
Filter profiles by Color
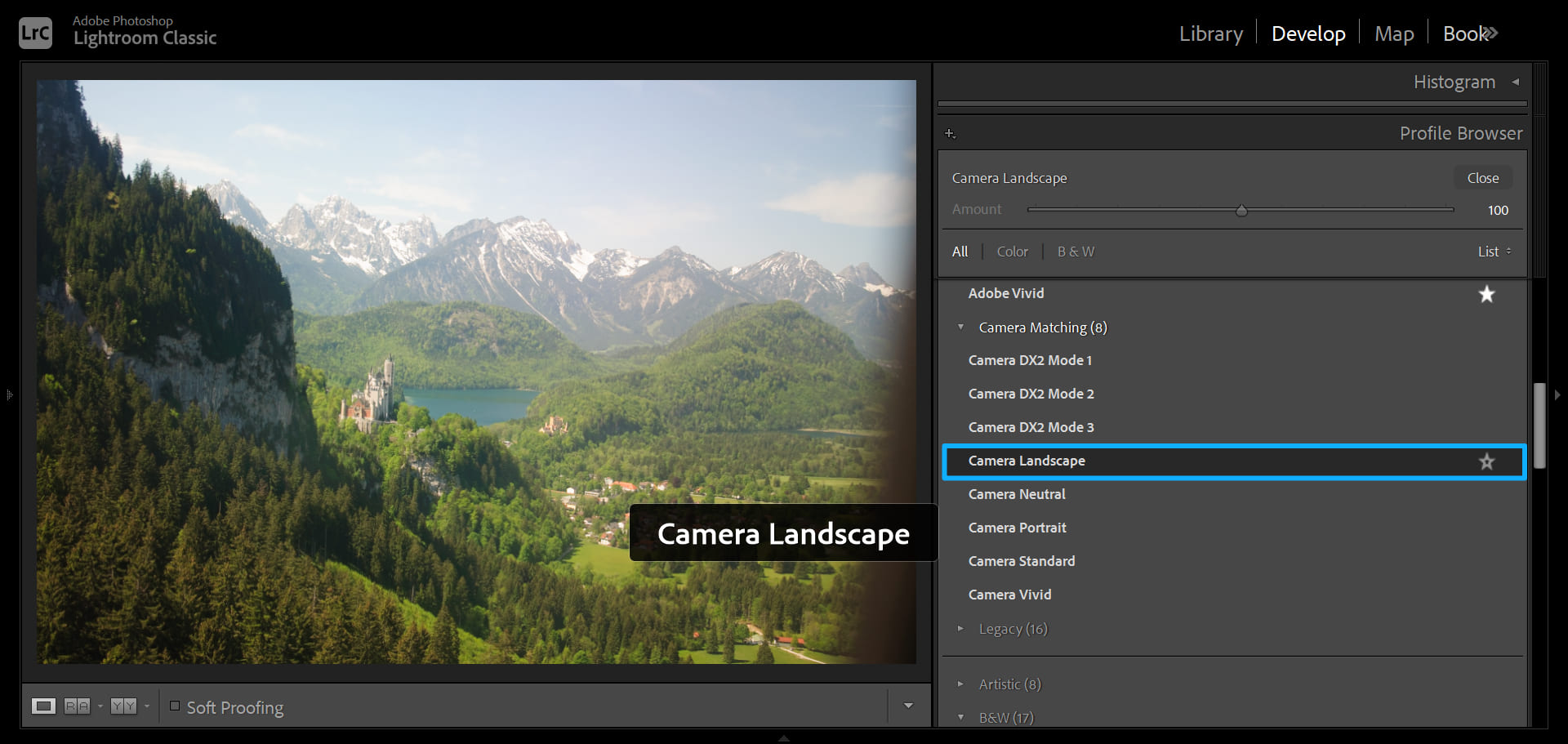(x=1012, y=252)
